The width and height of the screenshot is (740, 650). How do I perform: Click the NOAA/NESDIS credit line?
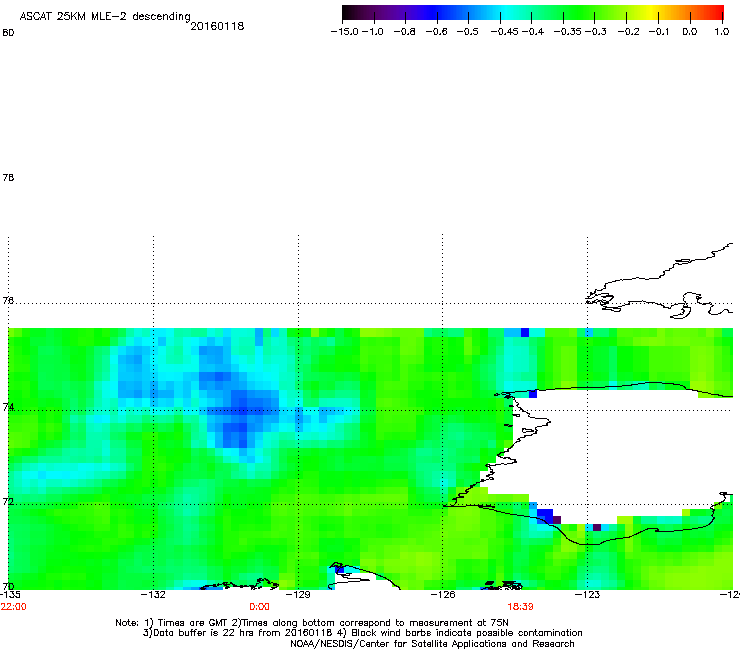pos(432,644)
